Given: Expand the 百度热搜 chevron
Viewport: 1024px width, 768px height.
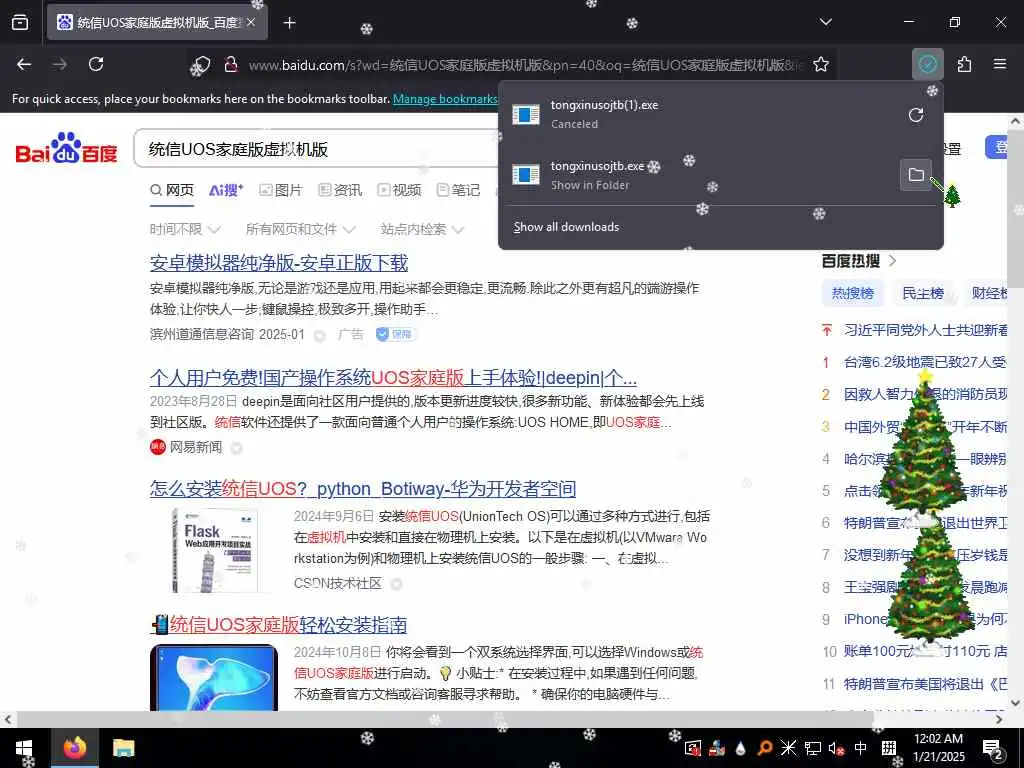Looking at the screenshot, I should pos(893,261).
